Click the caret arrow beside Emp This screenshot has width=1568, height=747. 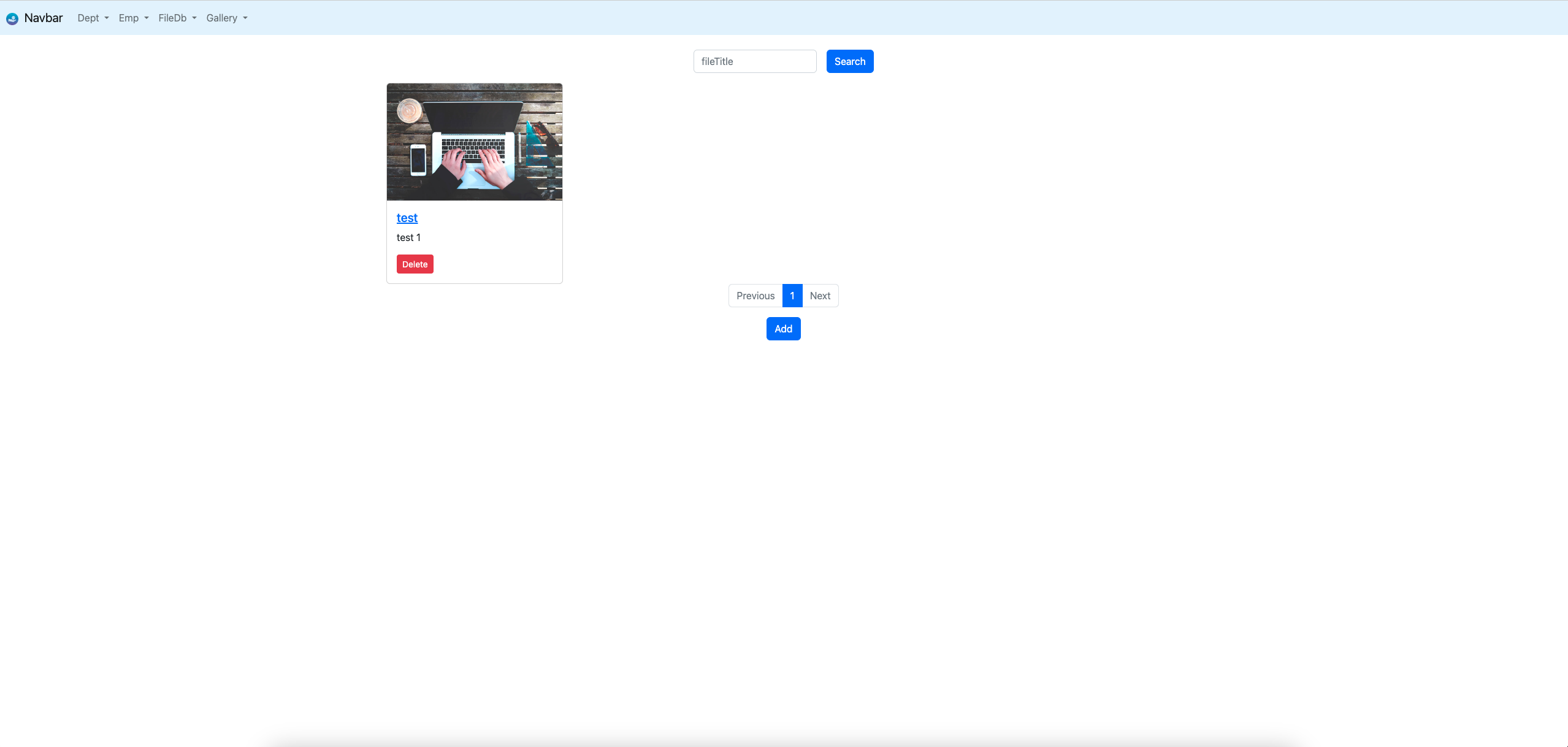pos(147,18)
